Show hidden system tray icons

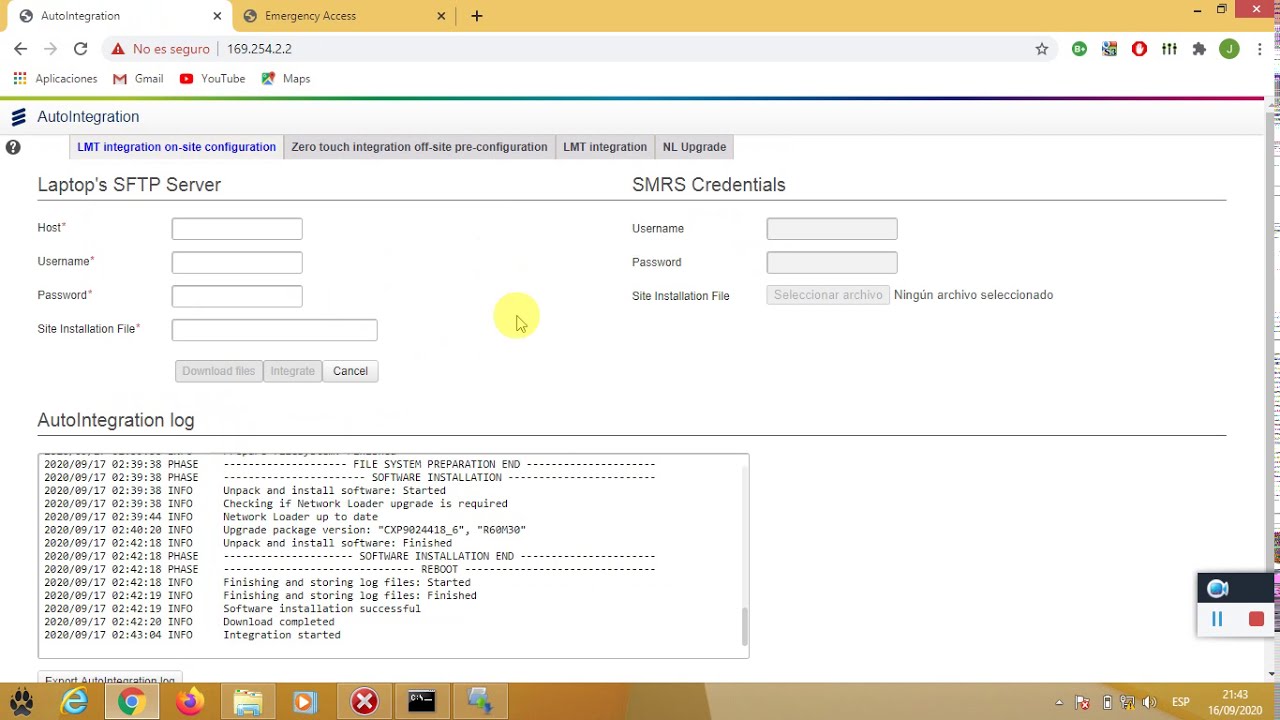(x=1059, y=702)
